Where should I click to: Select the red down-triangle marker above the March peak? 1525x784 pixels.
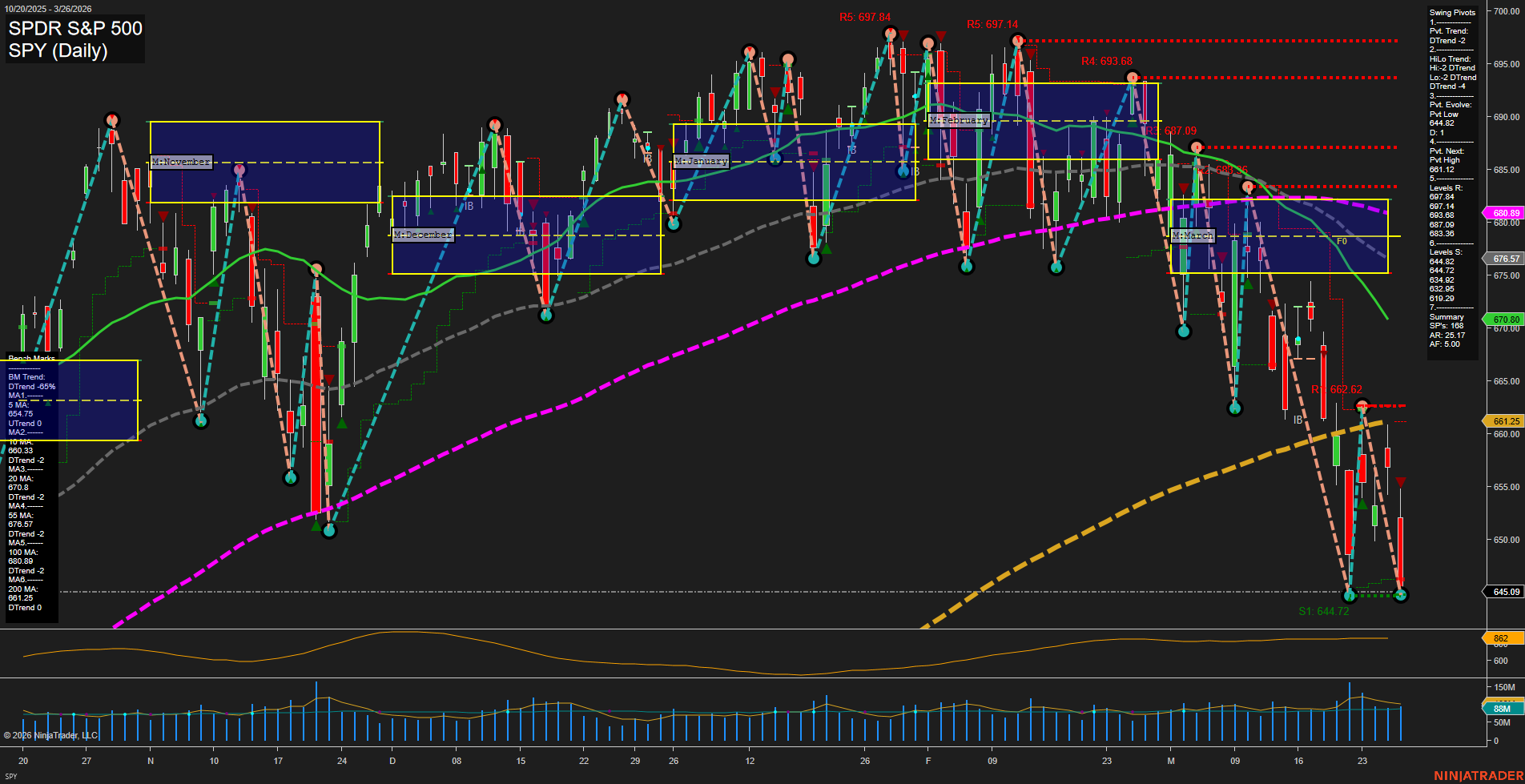click(1184, 188)
